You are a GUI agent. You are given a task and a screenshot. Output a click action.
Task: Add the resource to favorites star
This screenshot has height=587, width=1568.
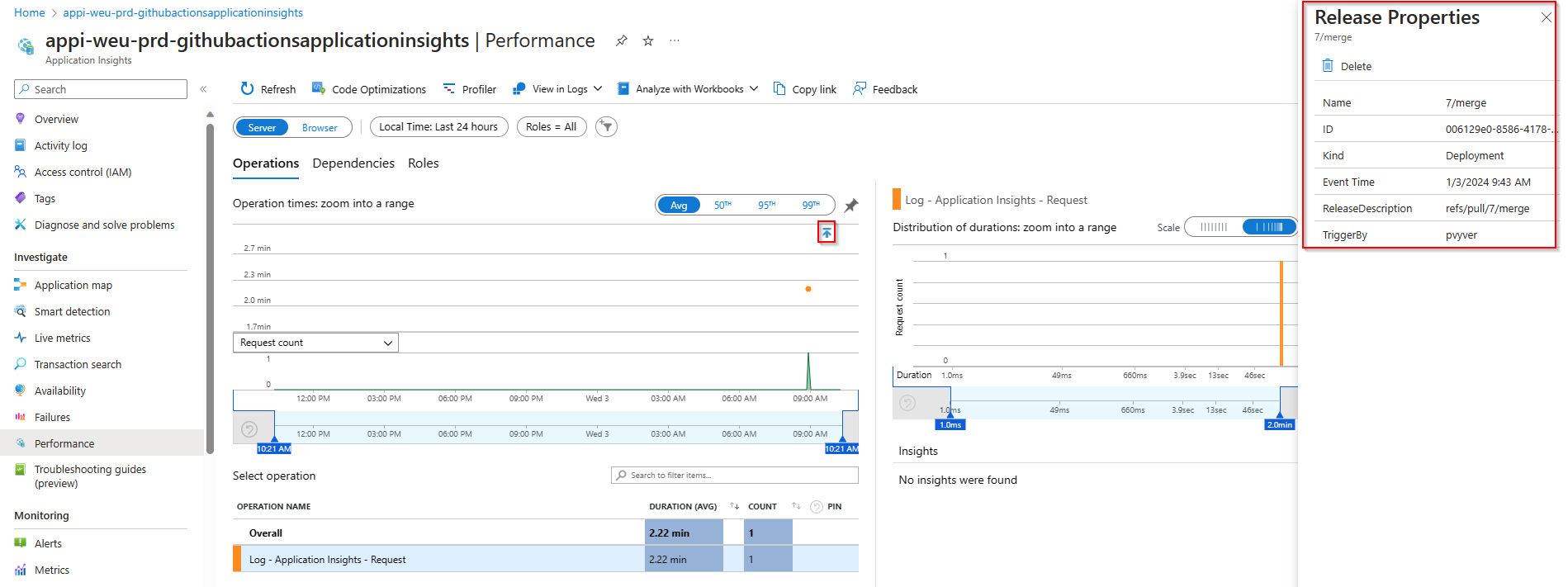tap(648, 40)
